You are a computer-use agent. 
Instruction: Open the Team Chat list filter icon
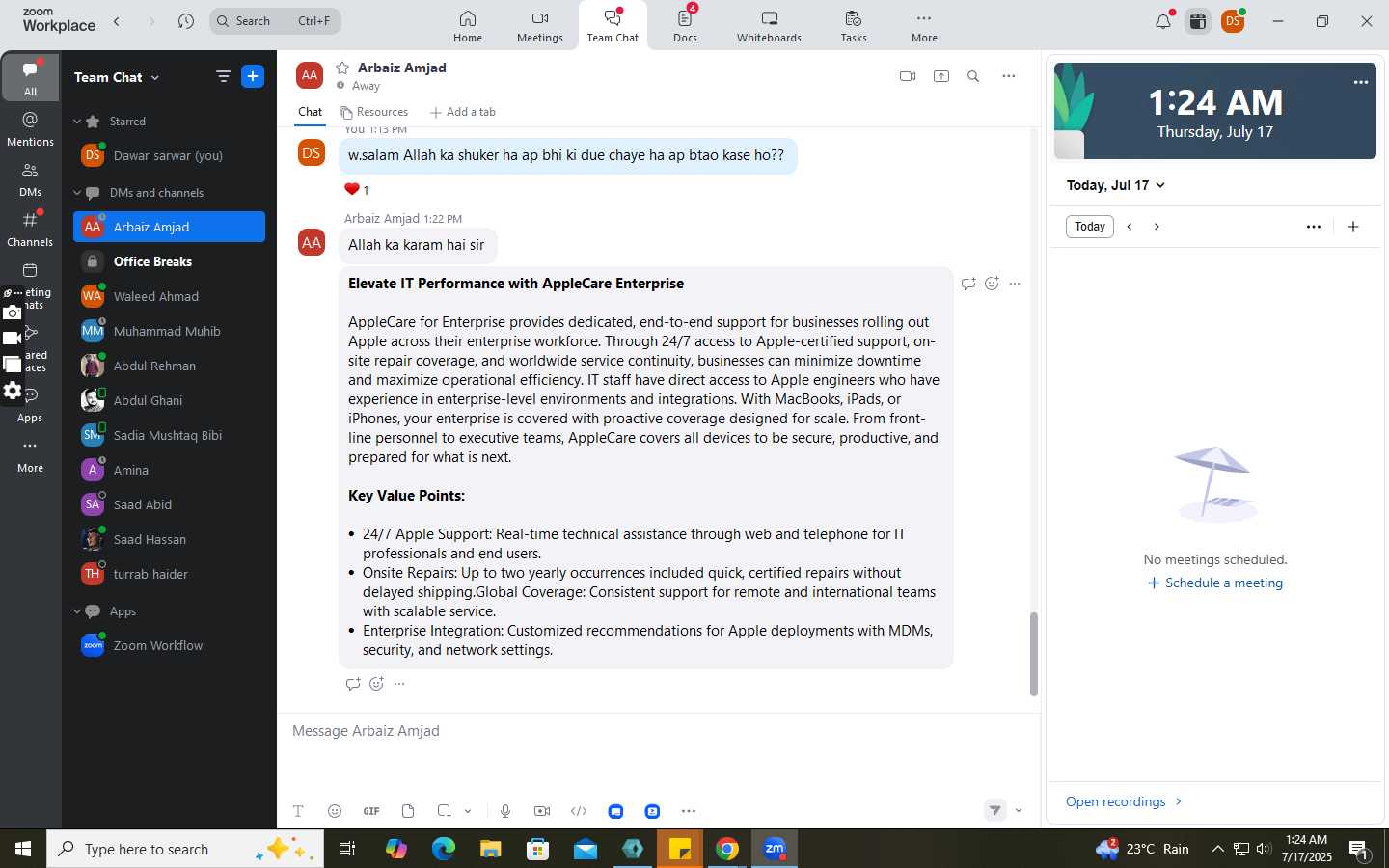pyautogui.click(x=223, y=76)
